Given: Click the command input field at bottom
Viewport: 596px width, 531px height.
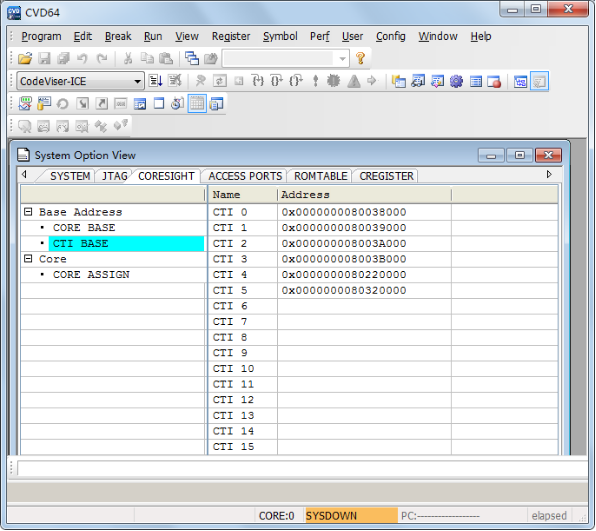Looking at the screenshot, I should click(302, 468).
